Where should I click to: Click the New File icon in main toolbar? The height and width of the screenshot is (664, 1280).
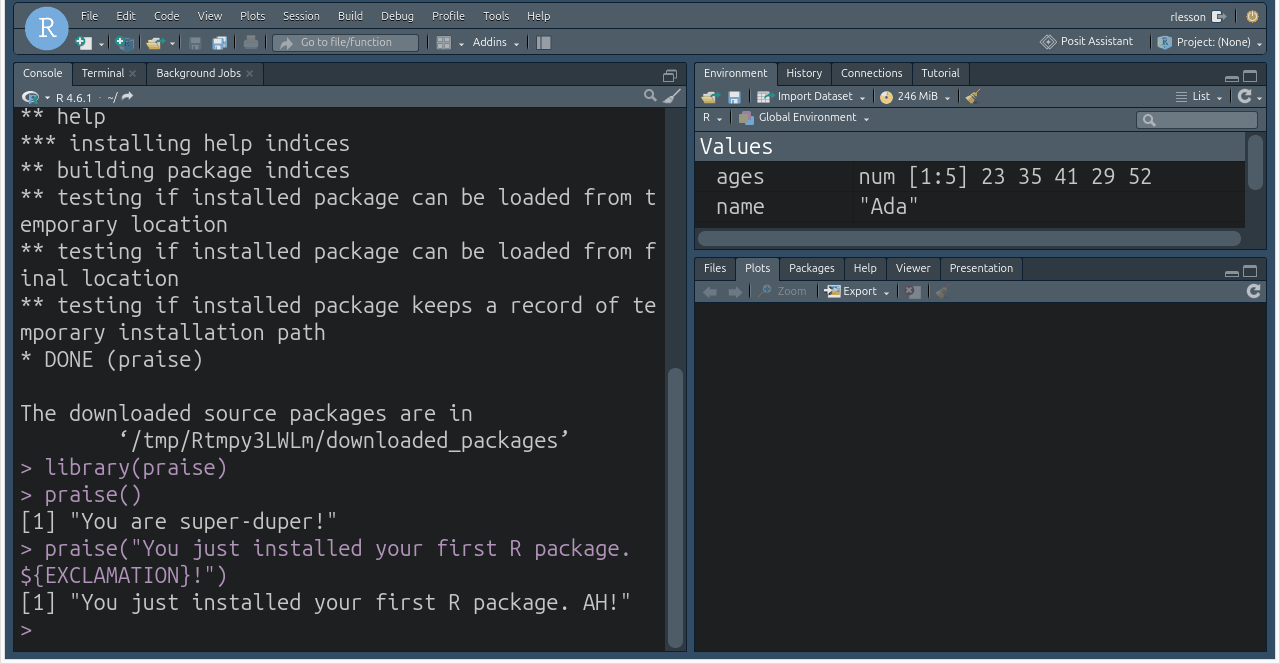(x=83, y=42)
